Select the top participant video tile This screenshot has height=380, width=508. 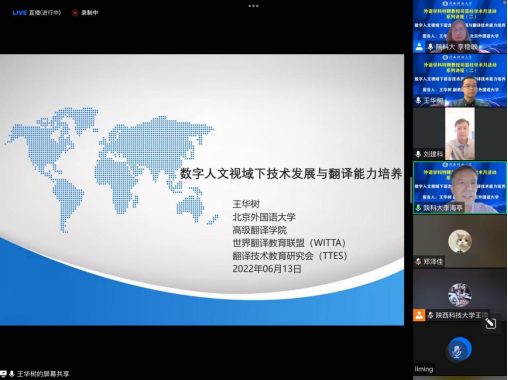(460, 26)
